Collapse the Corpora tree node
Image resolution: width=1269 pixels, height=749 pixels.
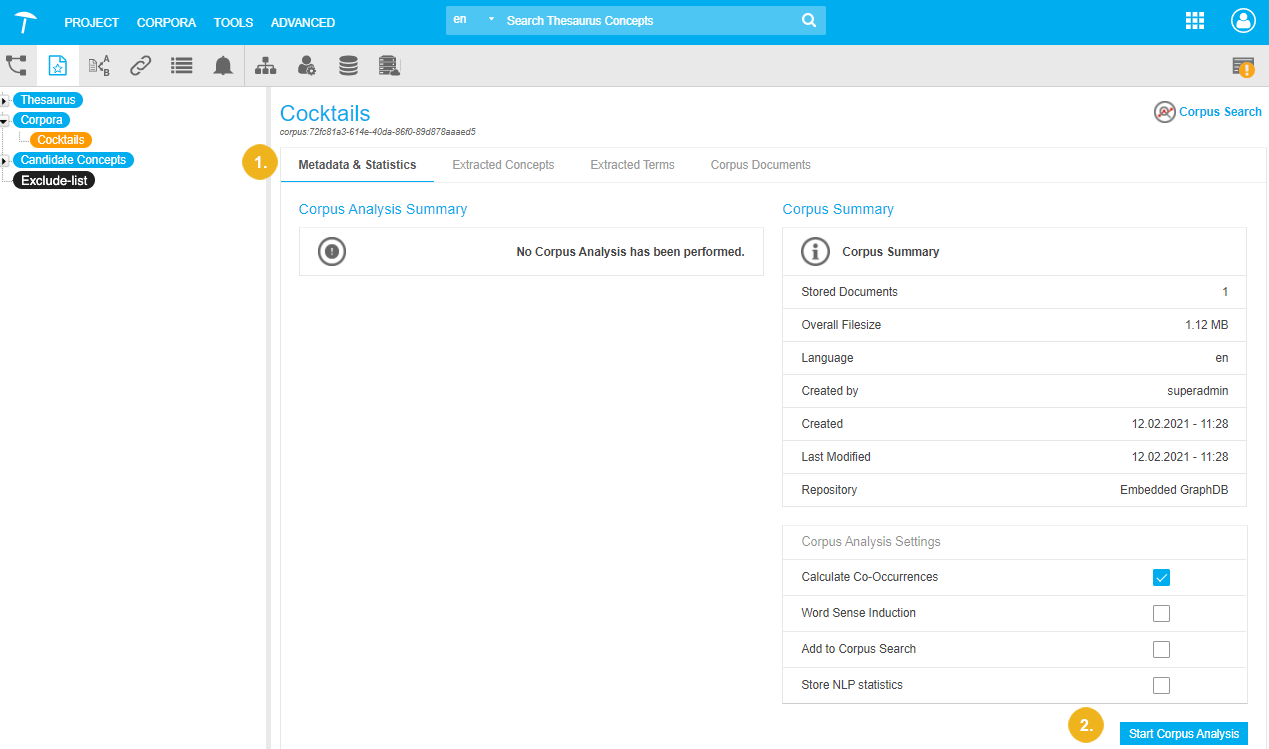[5, 120]
